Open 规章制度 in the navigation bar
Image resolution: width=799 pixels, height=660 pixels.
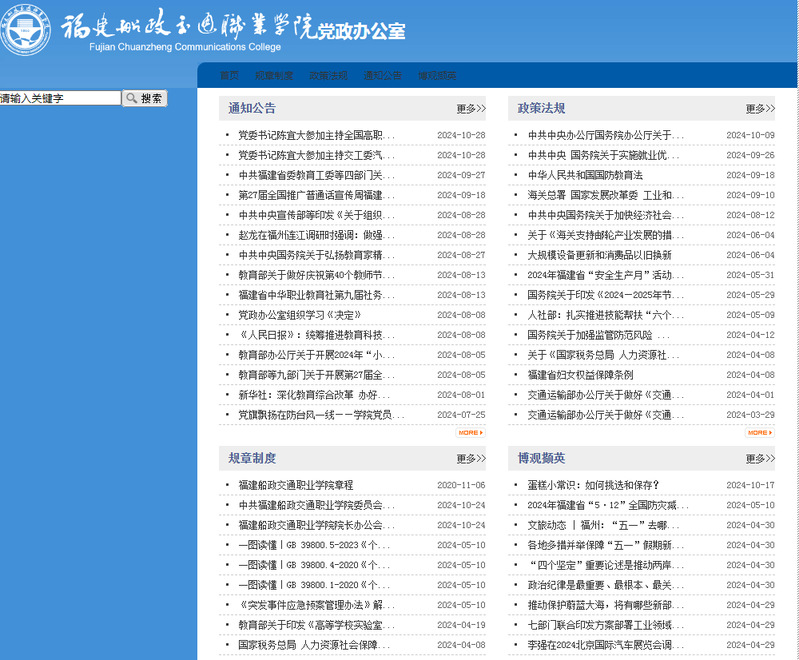[274, 75]
